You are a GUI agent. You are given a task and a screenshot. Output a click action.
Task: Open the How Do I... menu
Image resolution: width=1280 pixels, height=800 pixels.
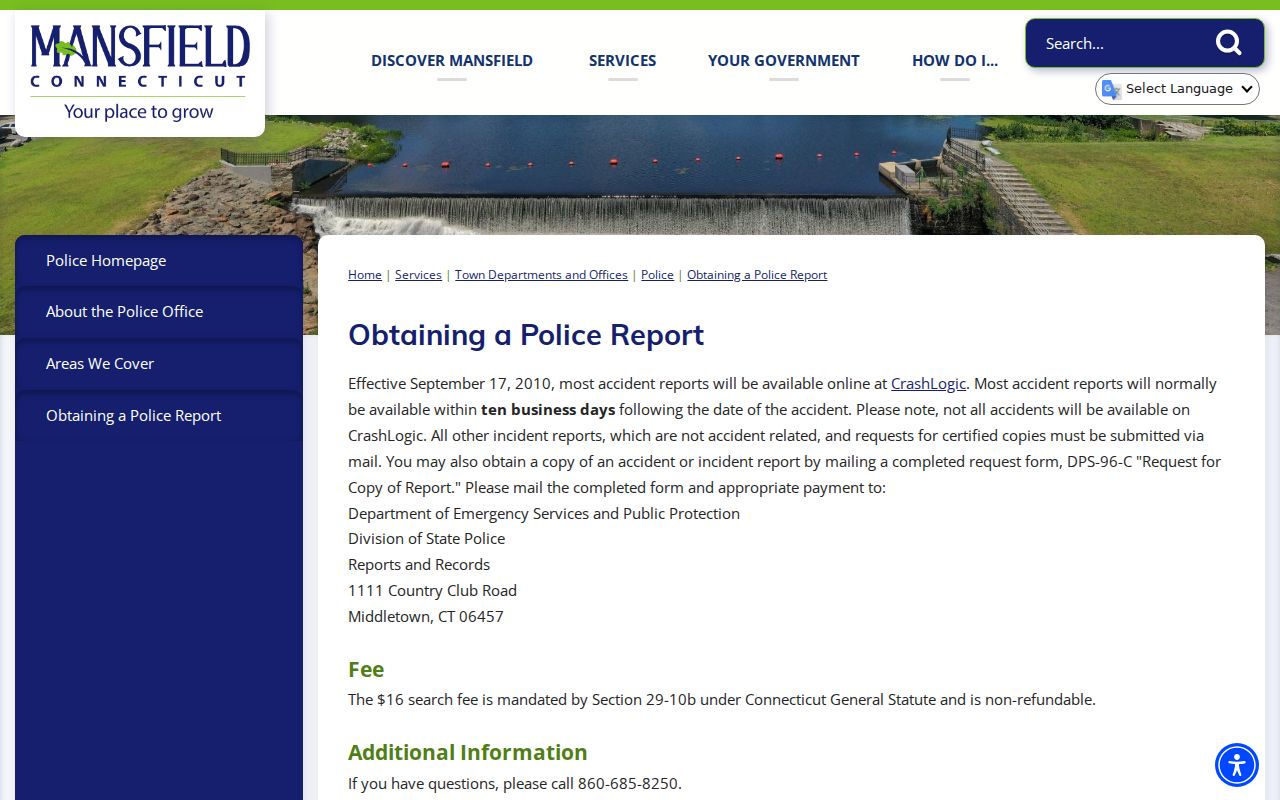point(955,60)
